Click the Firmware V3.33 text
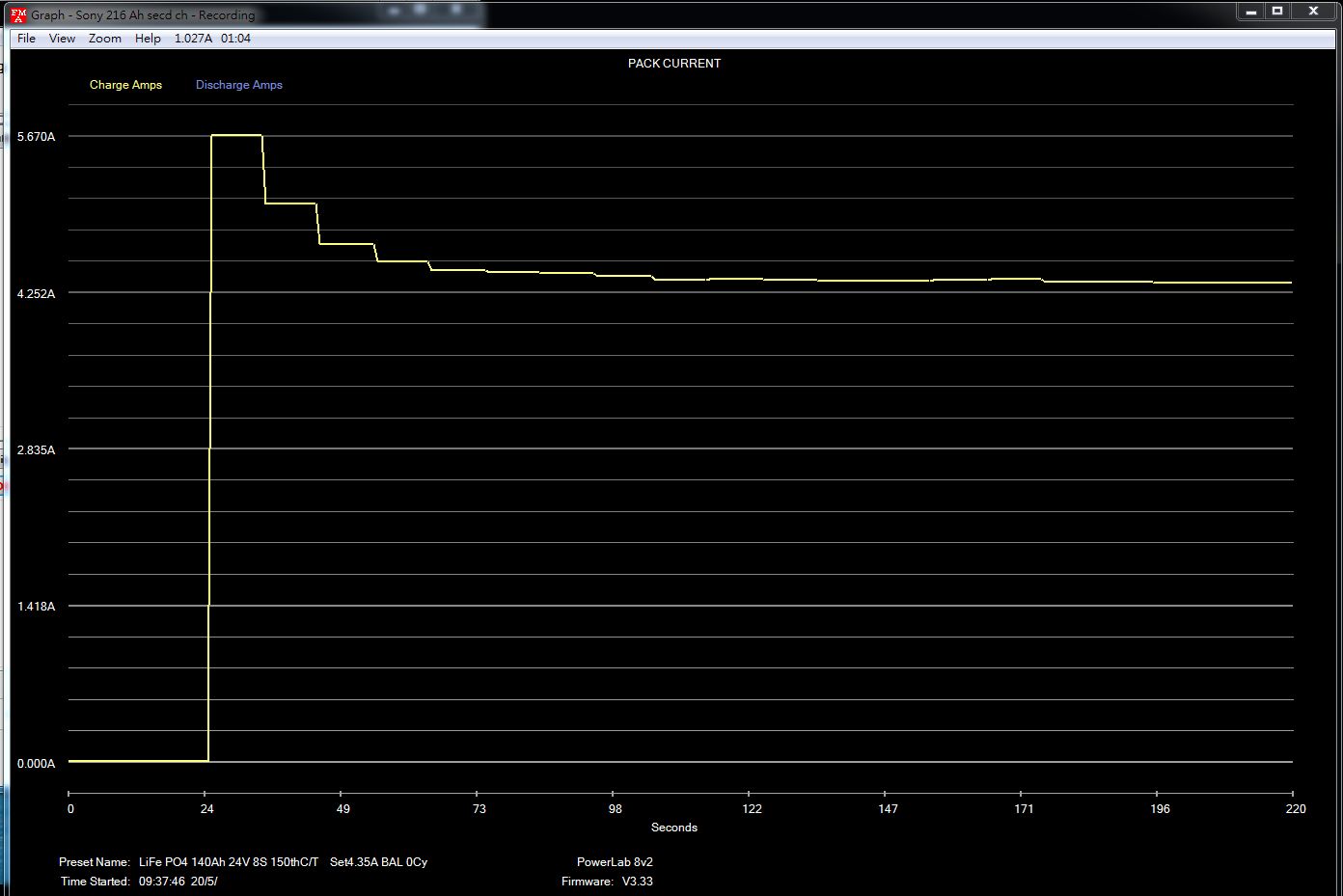This screenshot has width=1343, height=896. [x=607, y=882]
